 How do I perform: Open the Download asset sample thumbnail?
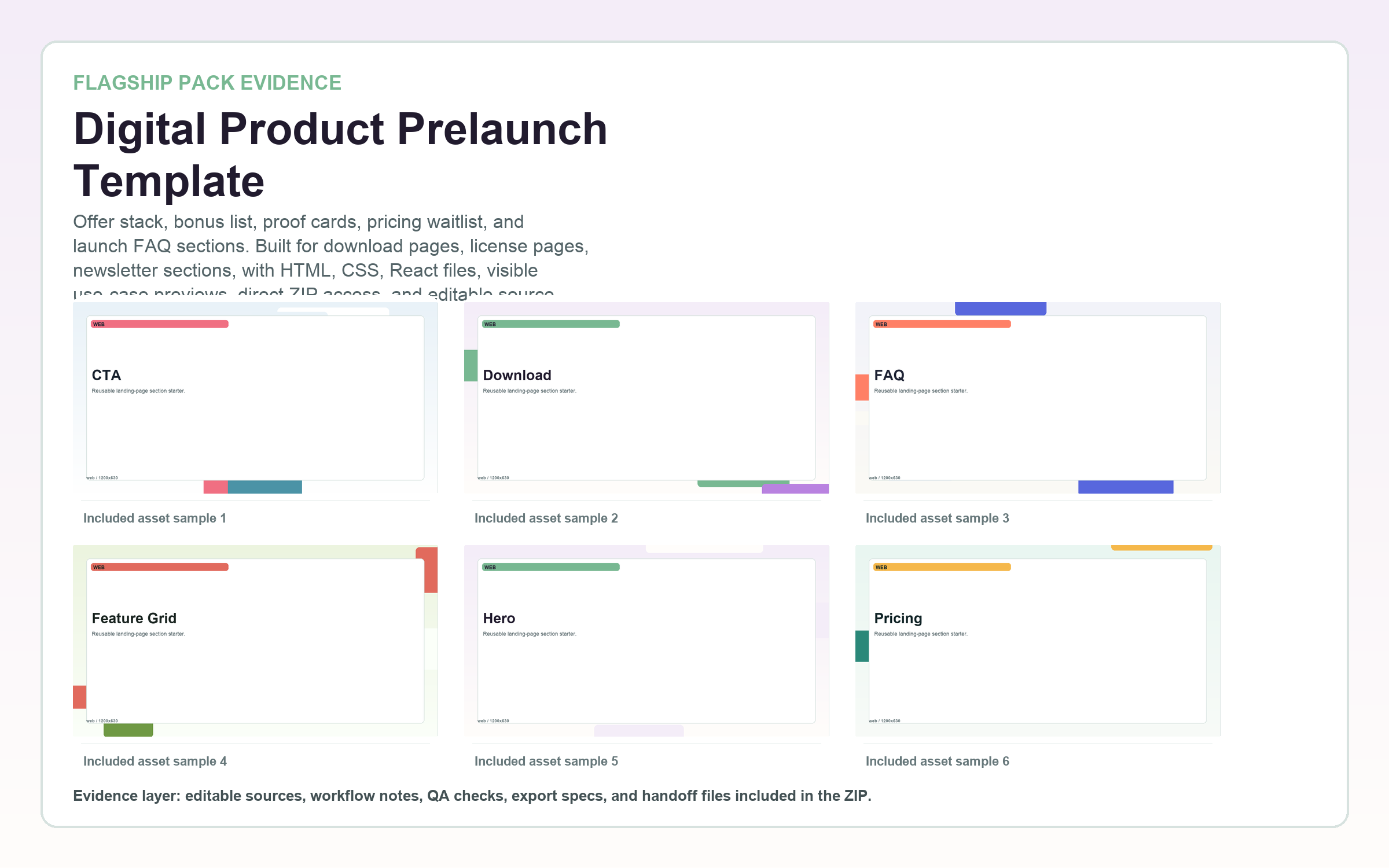pyautogui.click(x=646, y=398)
